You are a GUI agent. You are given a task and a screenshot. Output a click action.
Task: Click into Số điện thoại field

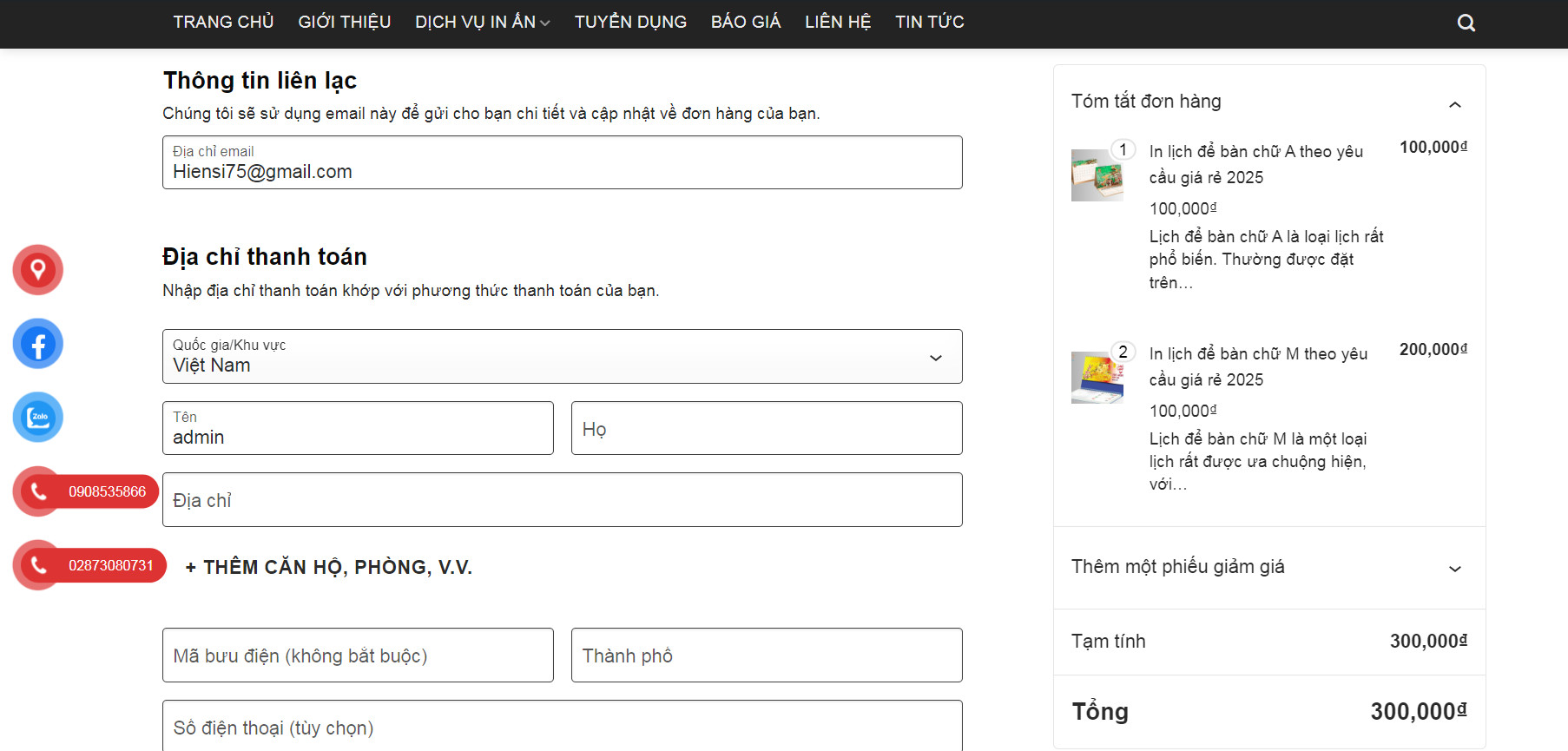pyautogui.click(x=563, y=726)
